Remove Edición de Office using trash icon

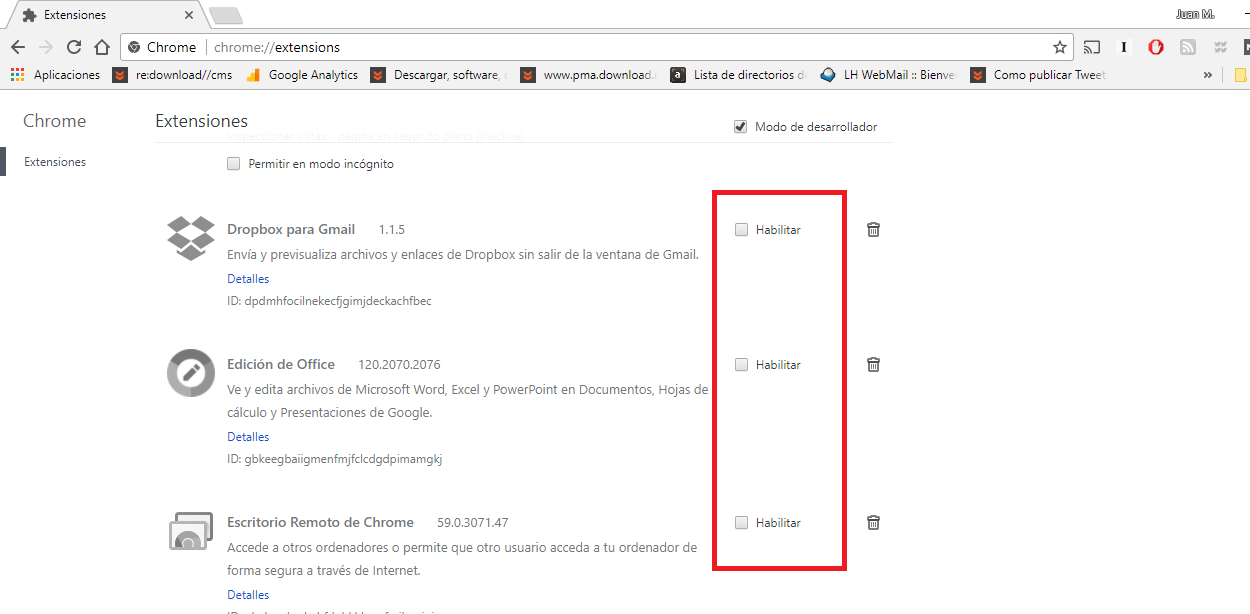point(873,364)
